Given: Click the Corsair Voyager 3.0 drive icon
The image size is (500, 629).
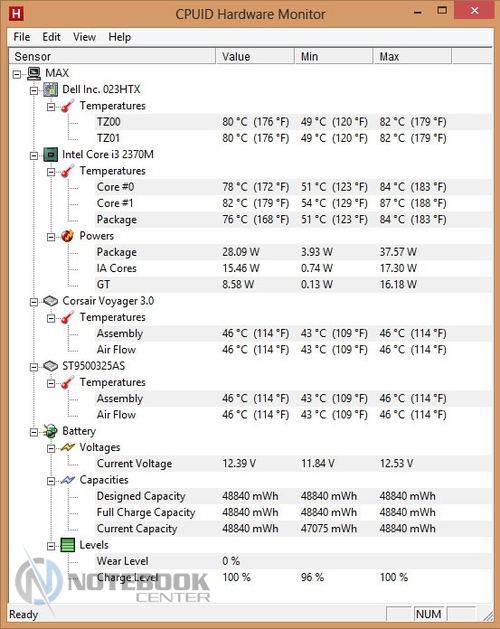Looking at the screenshot, I should tap(51, 301).
